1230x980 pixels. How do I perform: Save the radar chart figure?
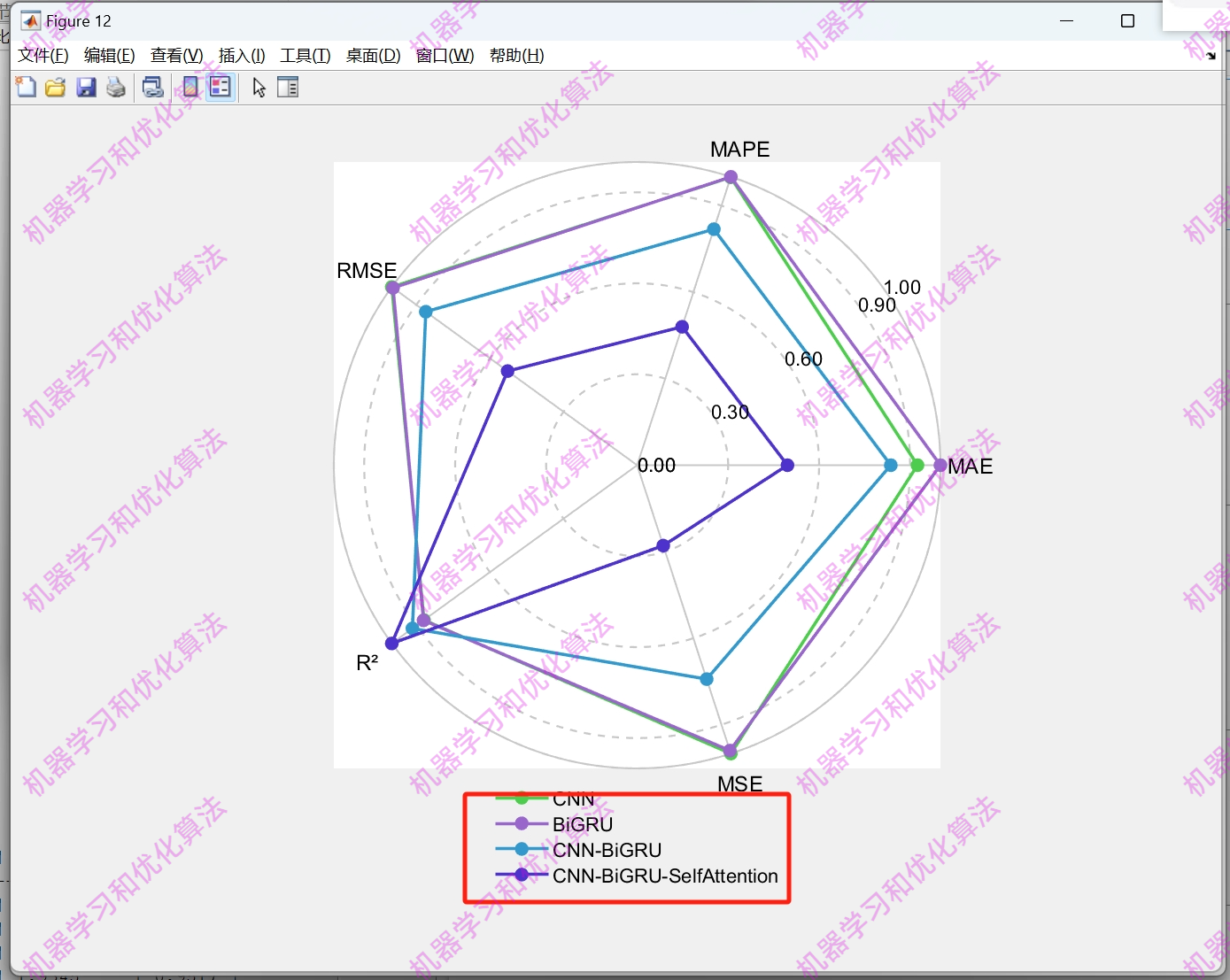(x=86, y=86)
